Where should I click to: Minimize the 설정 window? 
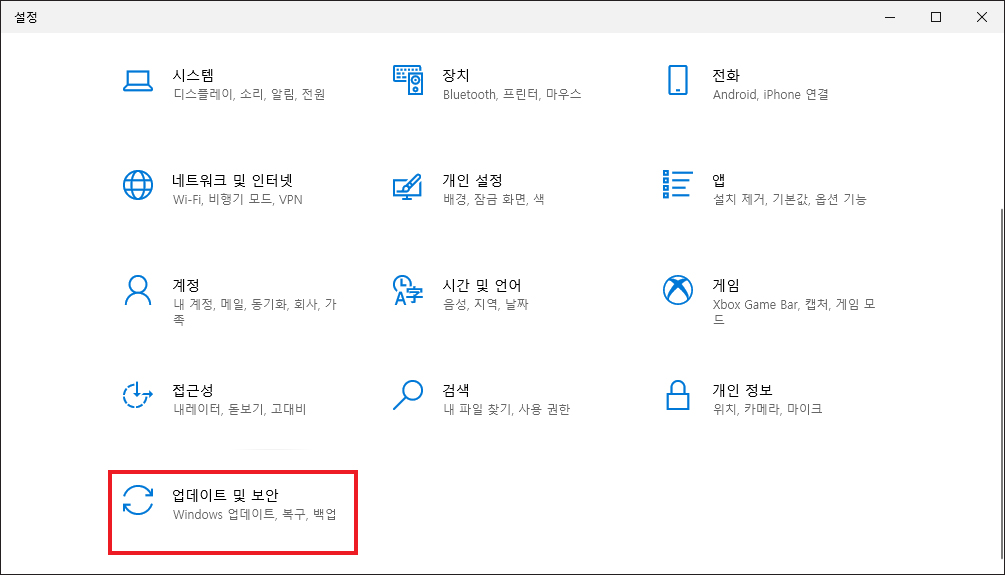point(890,17)
